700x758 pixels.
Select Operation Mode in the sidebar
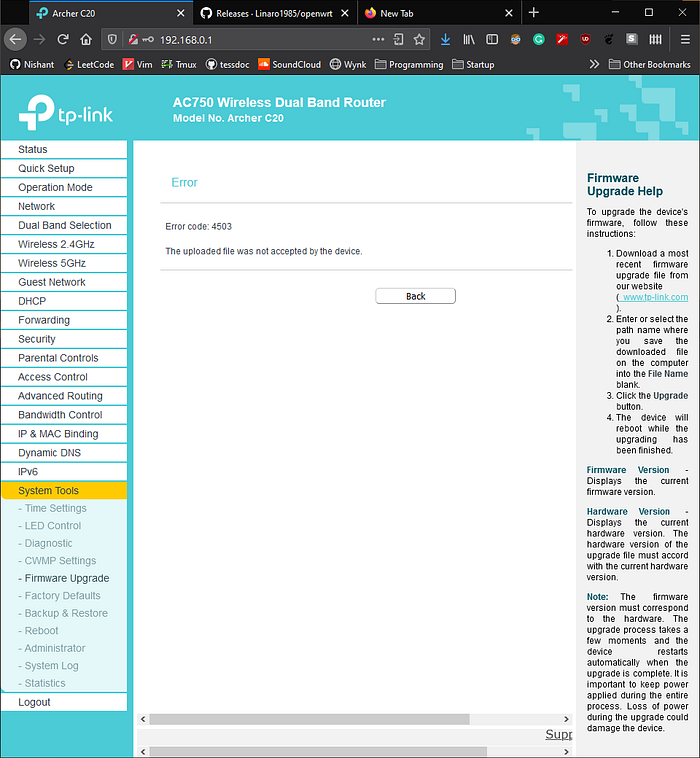click(x=64, y=187)
